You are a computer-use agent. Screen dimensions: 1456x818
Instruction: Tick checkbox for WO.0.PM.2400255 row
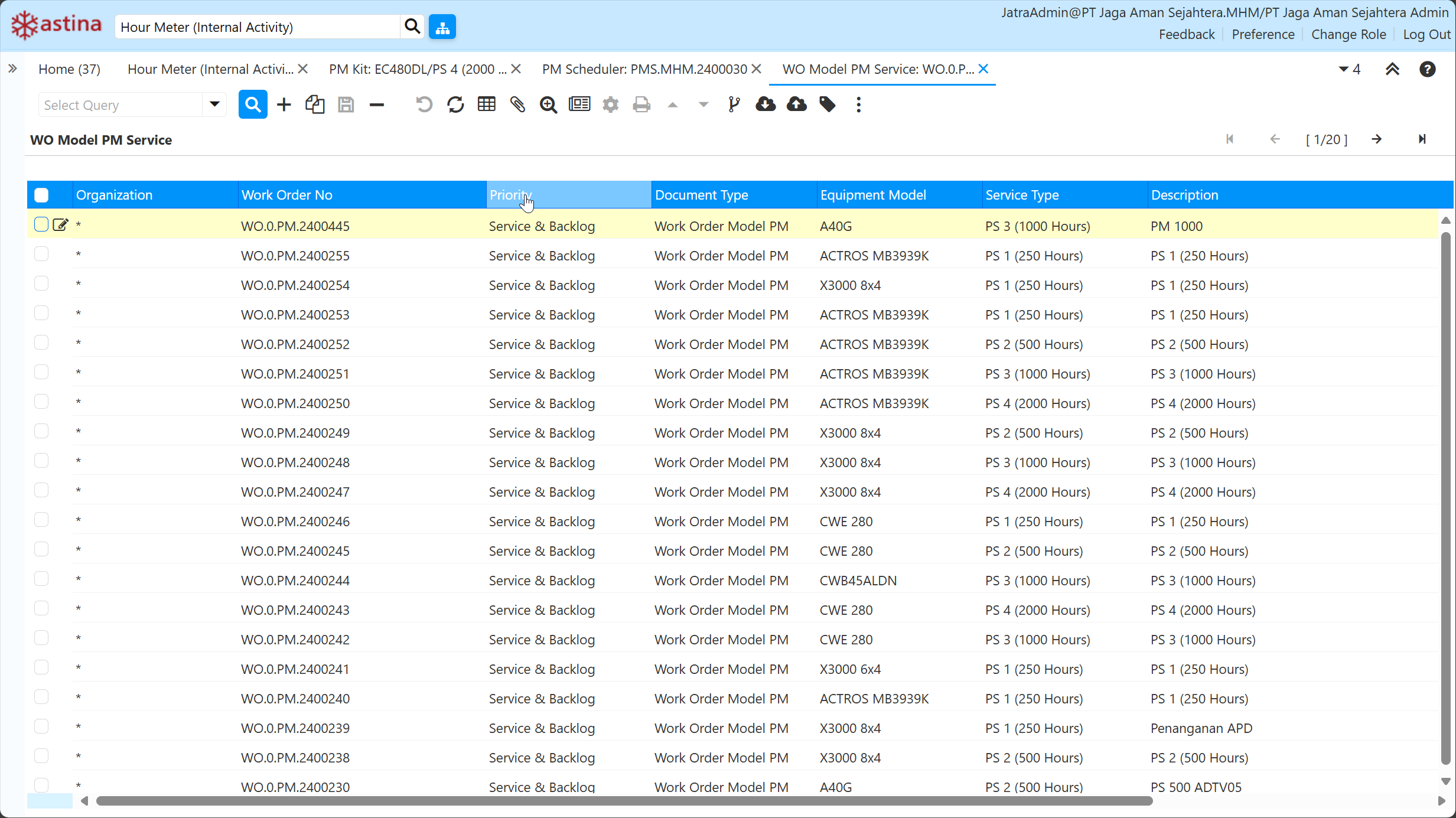[x=41, y=255]
